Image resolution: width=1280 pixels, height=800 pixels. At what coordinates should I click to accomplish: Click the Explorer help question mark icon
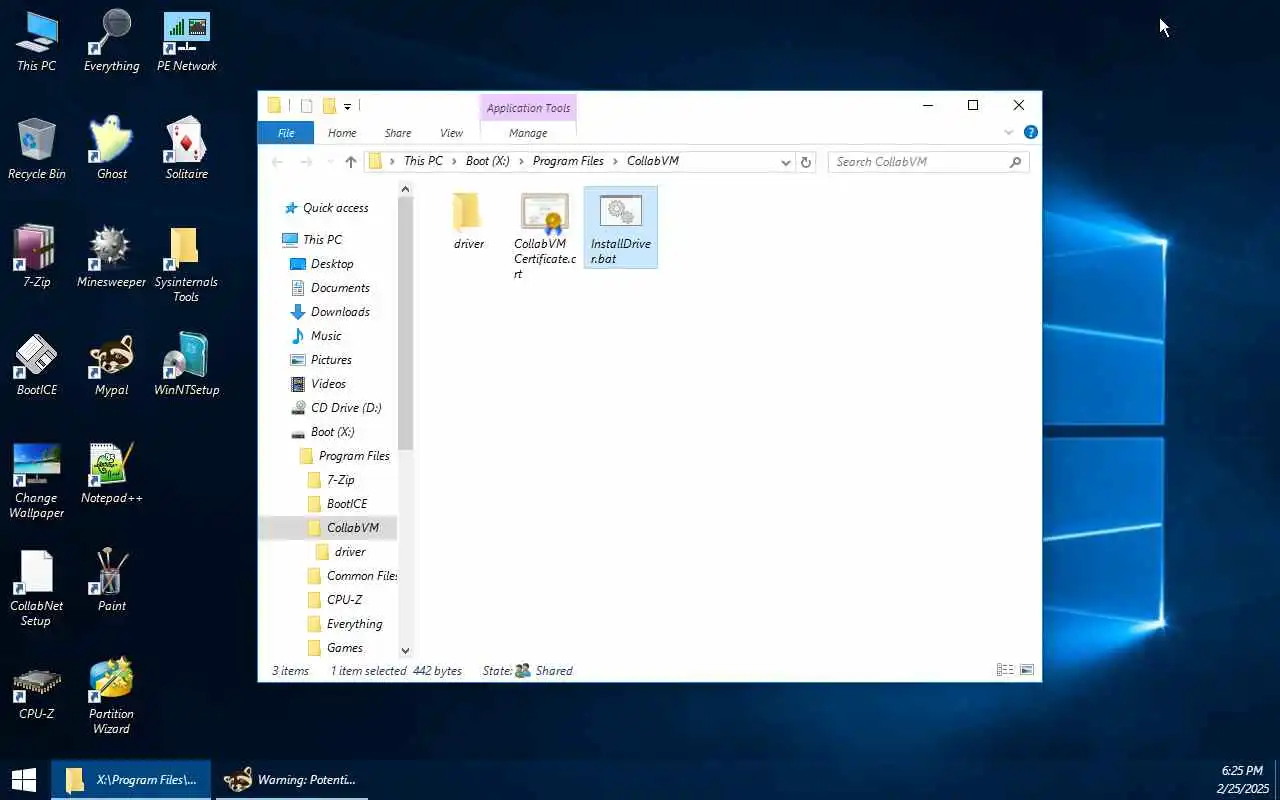click(1031, 132)
